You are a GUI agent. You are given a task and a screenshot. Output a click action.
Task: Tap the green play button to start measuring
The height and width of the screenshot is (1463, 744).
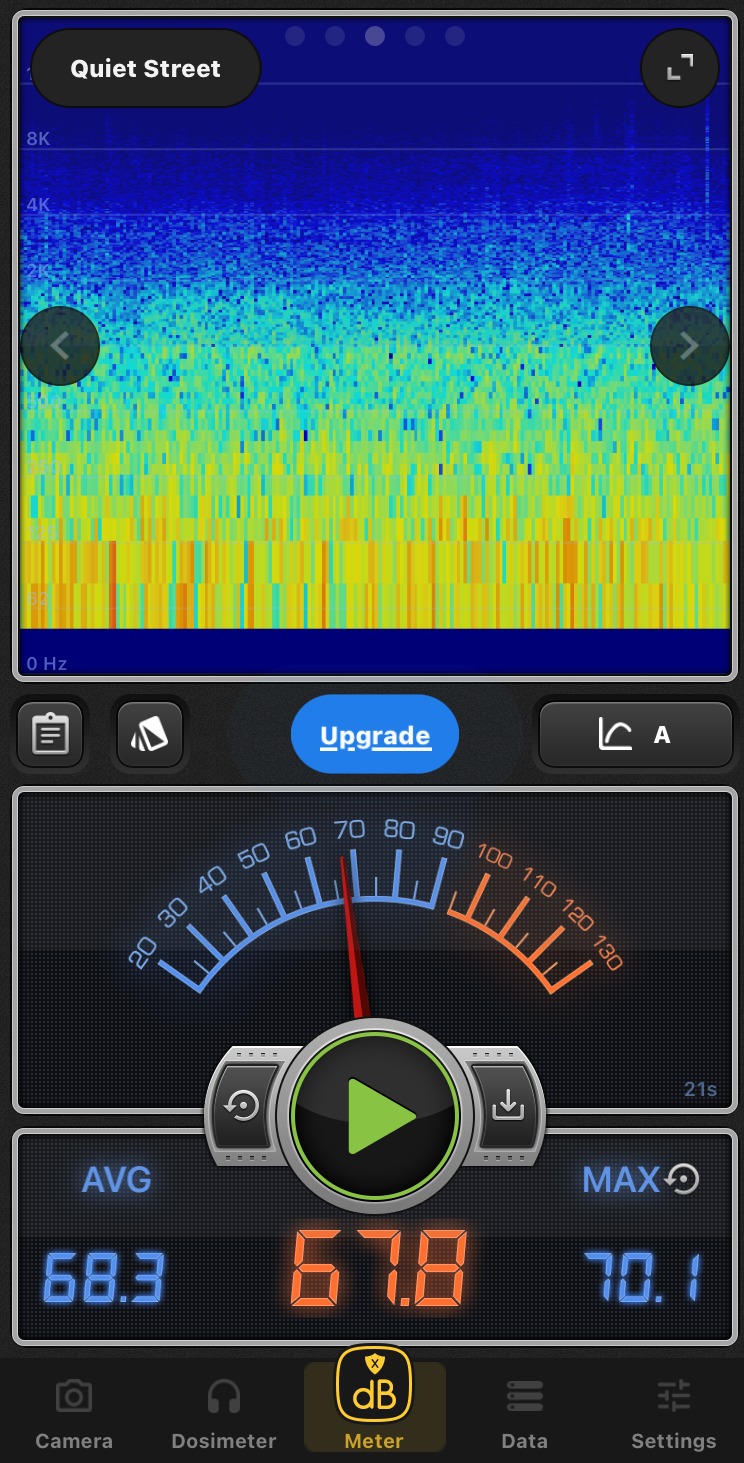(x=375, y=1115)
